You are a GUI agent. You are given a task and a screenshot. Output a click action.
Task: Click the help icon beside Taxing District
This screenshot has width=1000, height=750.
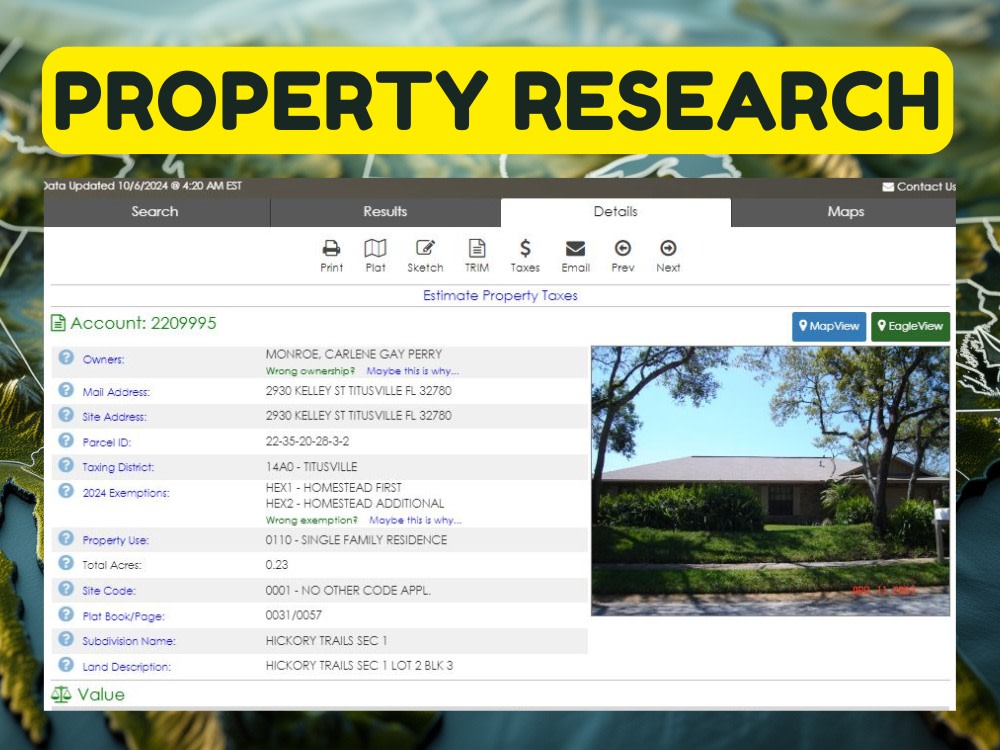tap(66, 465)
